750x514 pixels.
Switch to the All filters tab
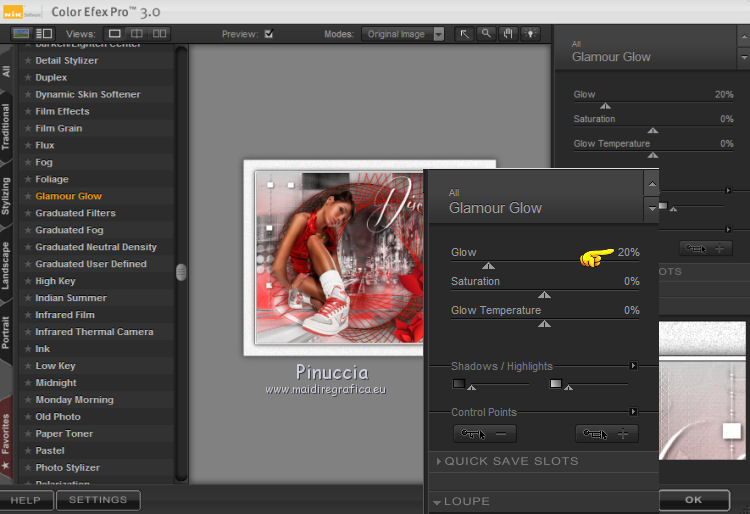tap(6, 72)
